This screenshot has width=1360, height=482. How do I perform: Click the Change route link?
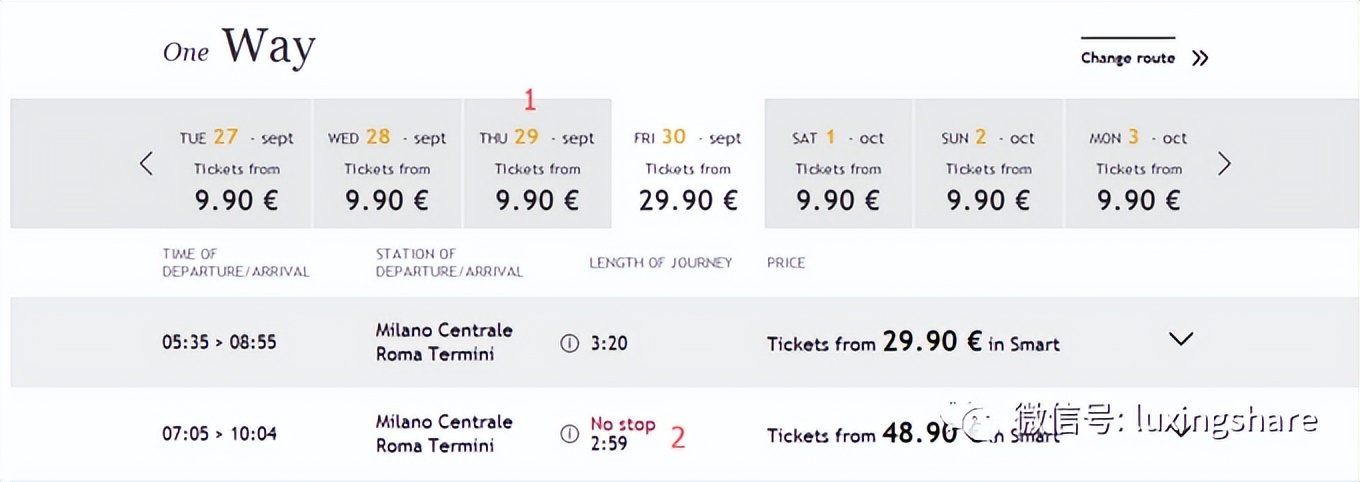coord(1127,58)
